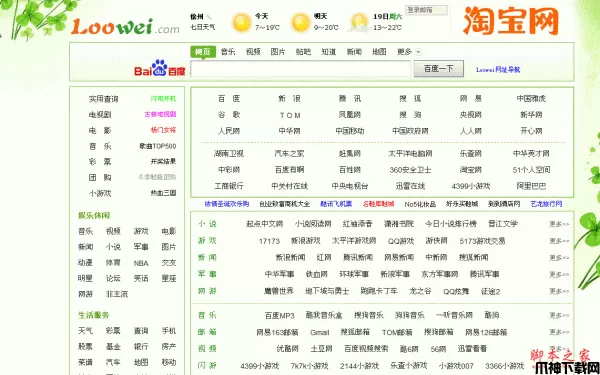Expand 更多>> for the 小说 row
Screen dimensions: 600x375
click(559, 224)
